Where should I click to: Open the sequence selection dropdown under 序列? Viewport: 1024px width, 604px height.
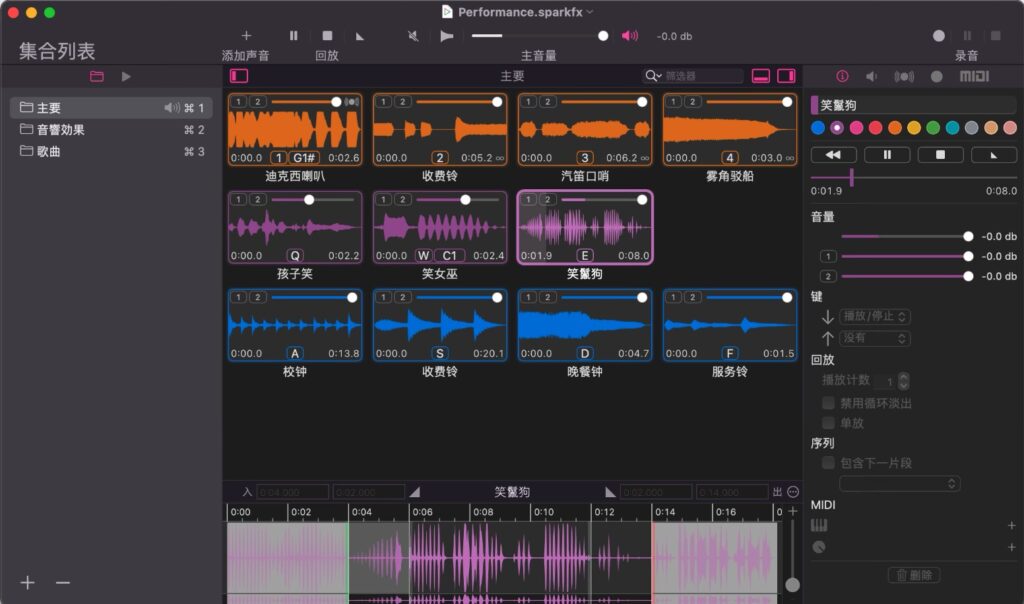[899, 483]
